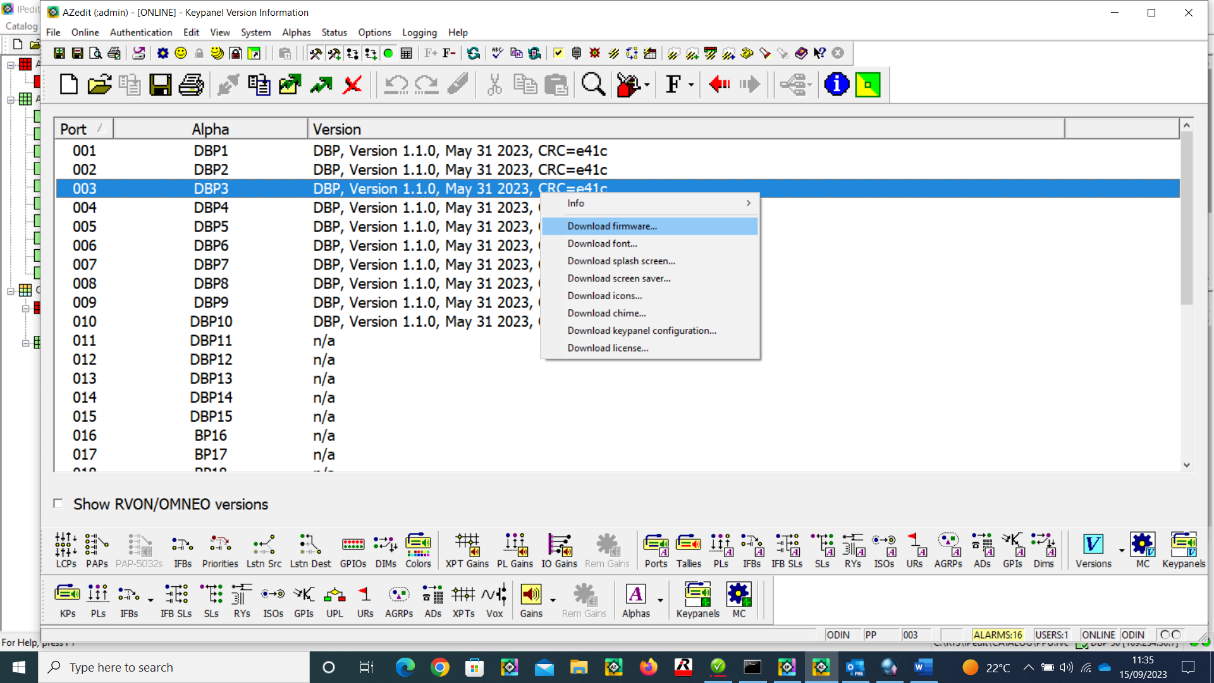Image resolution: width=1214 pixels, height=683 pixels.
Task: Click the ALARMS:16 indicator in the status bar
Action: tap(998, 634)
